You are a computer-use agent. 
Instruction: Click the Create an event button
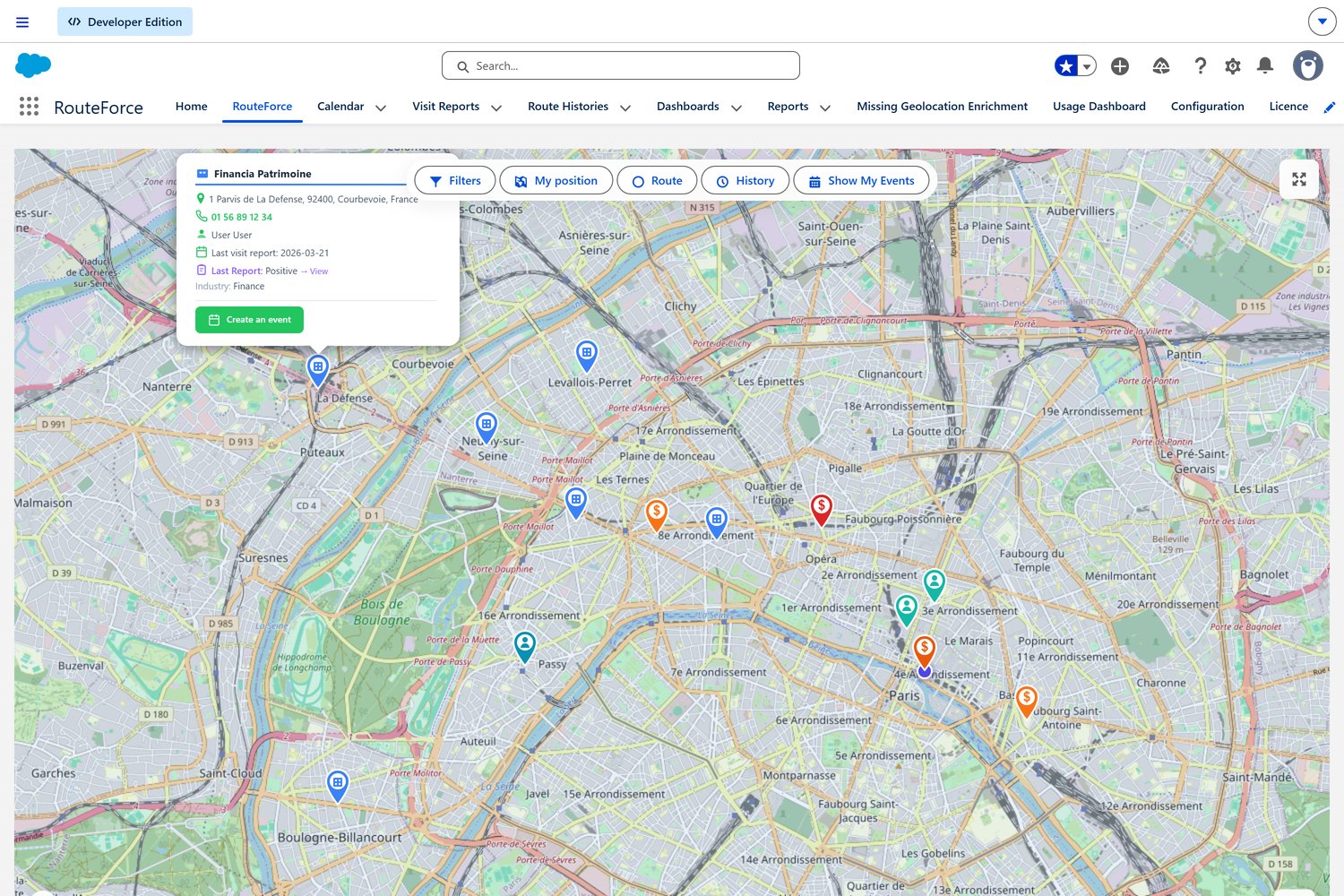(249, 319)
